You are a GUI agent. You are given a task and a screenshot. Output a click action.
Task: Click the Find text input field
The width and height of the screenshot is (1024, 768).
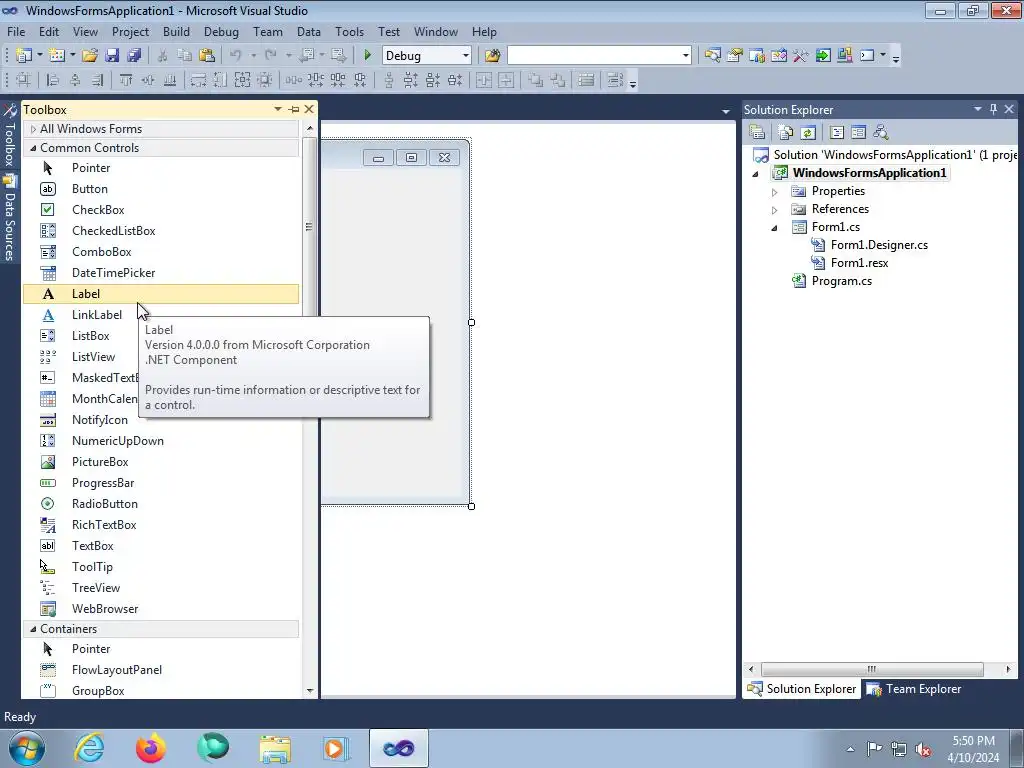594,56
